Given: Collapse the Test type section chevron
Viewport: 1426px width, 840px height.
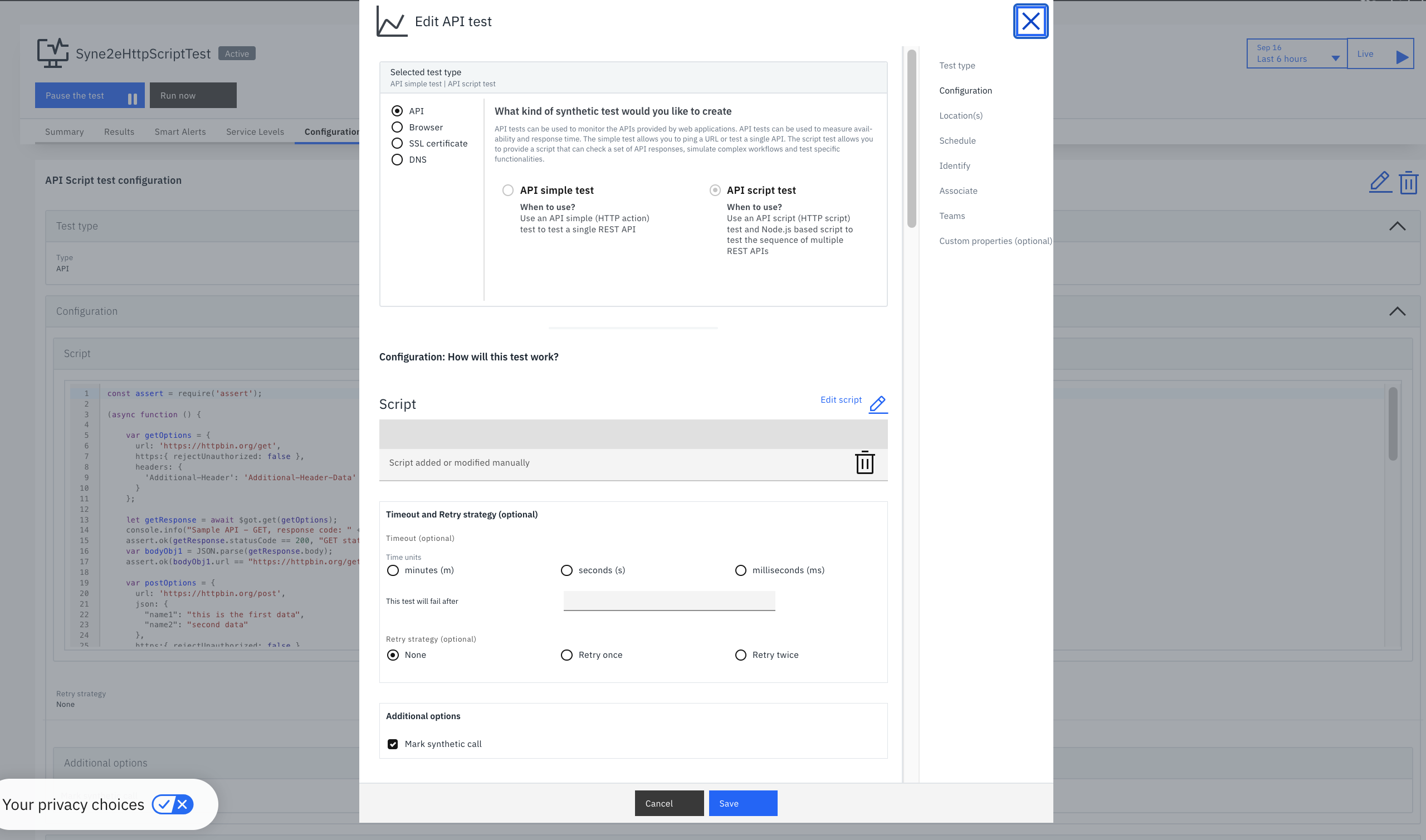Looking at the screenshot, I should pyautogui.click(x=1397, y=226).
